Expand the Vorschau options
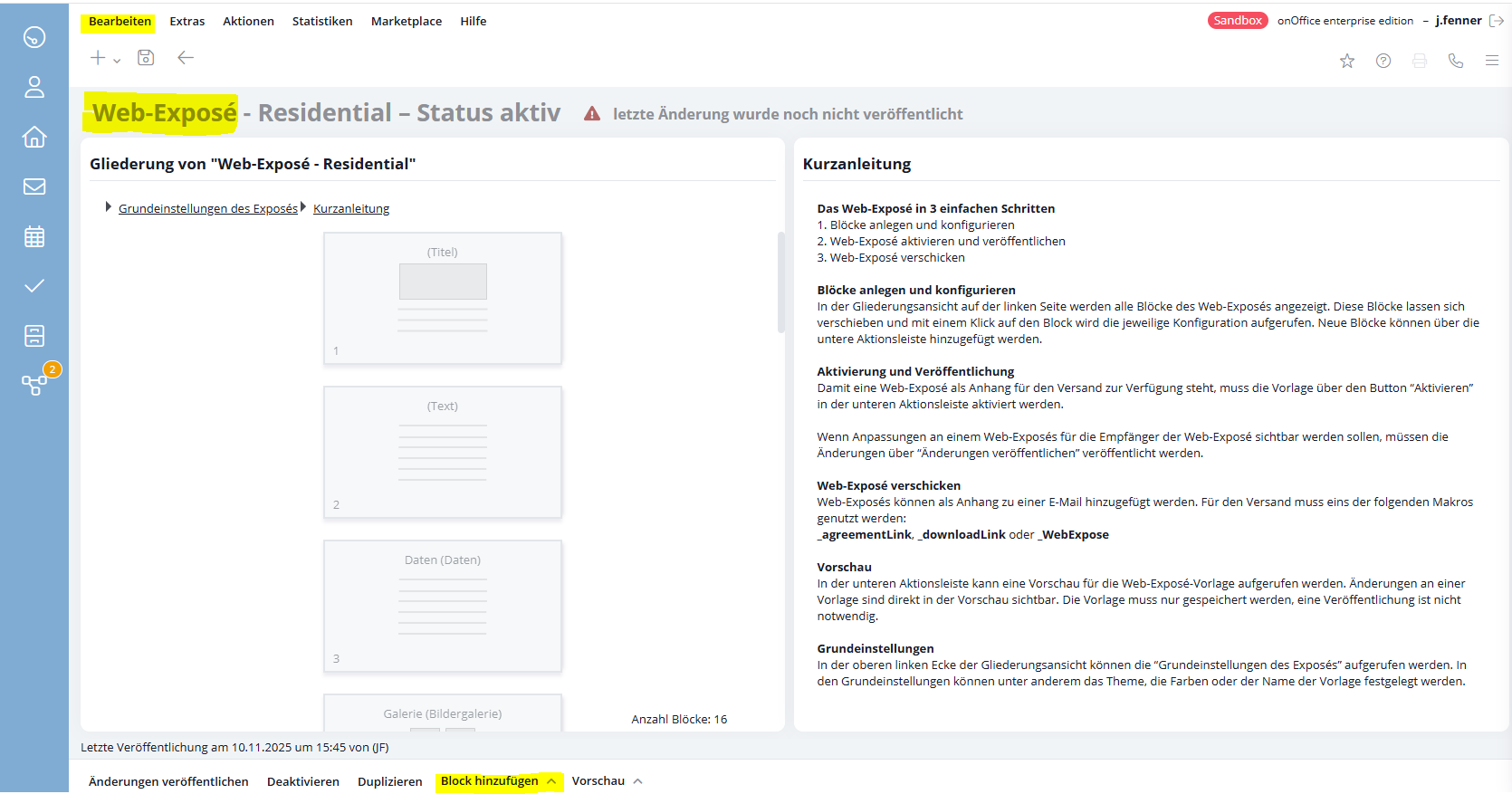The height and width of the screenshot is (794, 1512). coord(607,781)
